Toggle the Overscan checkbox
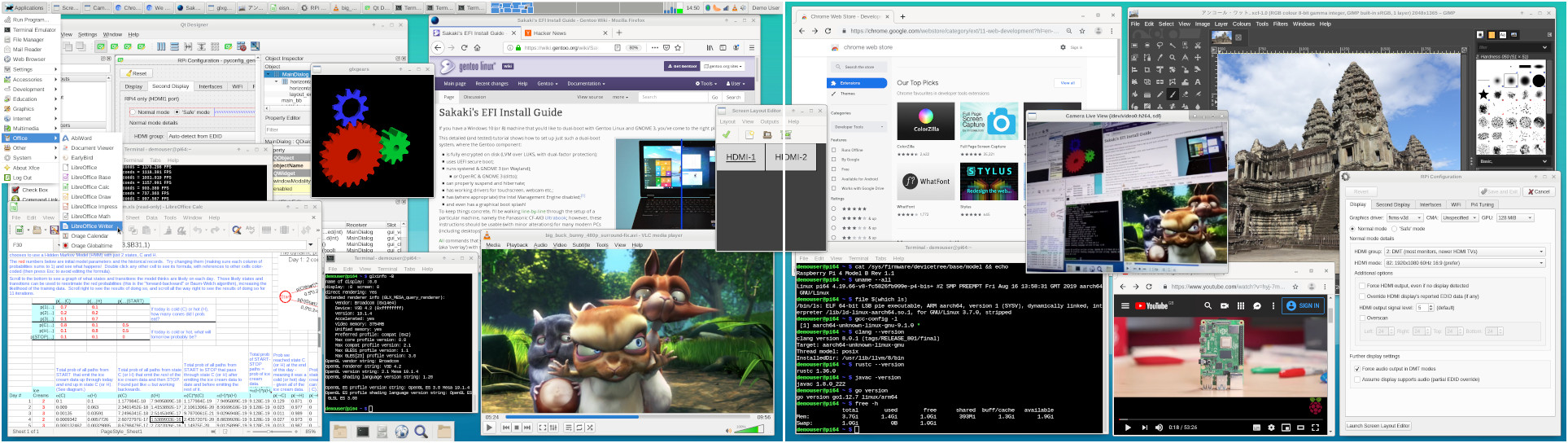 coord(1362,318)
